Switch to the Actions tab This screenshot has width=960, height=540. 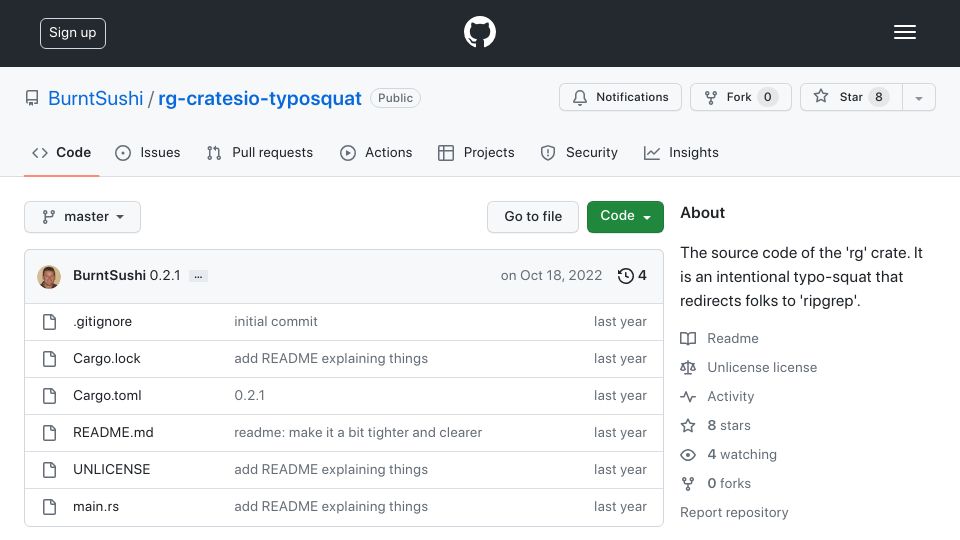[x=376, y=152]
